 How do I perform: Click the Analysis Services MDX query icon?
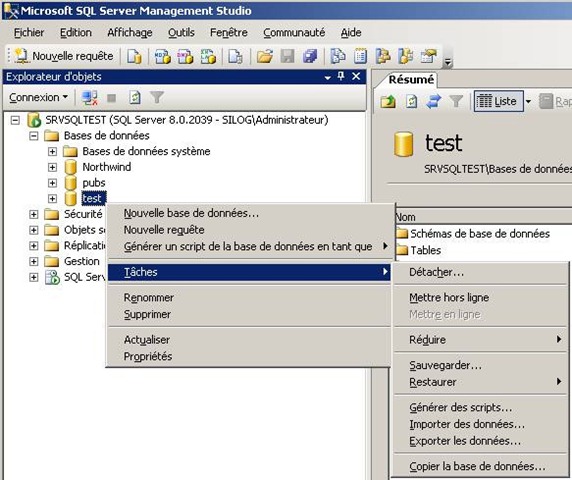[163, 56]
